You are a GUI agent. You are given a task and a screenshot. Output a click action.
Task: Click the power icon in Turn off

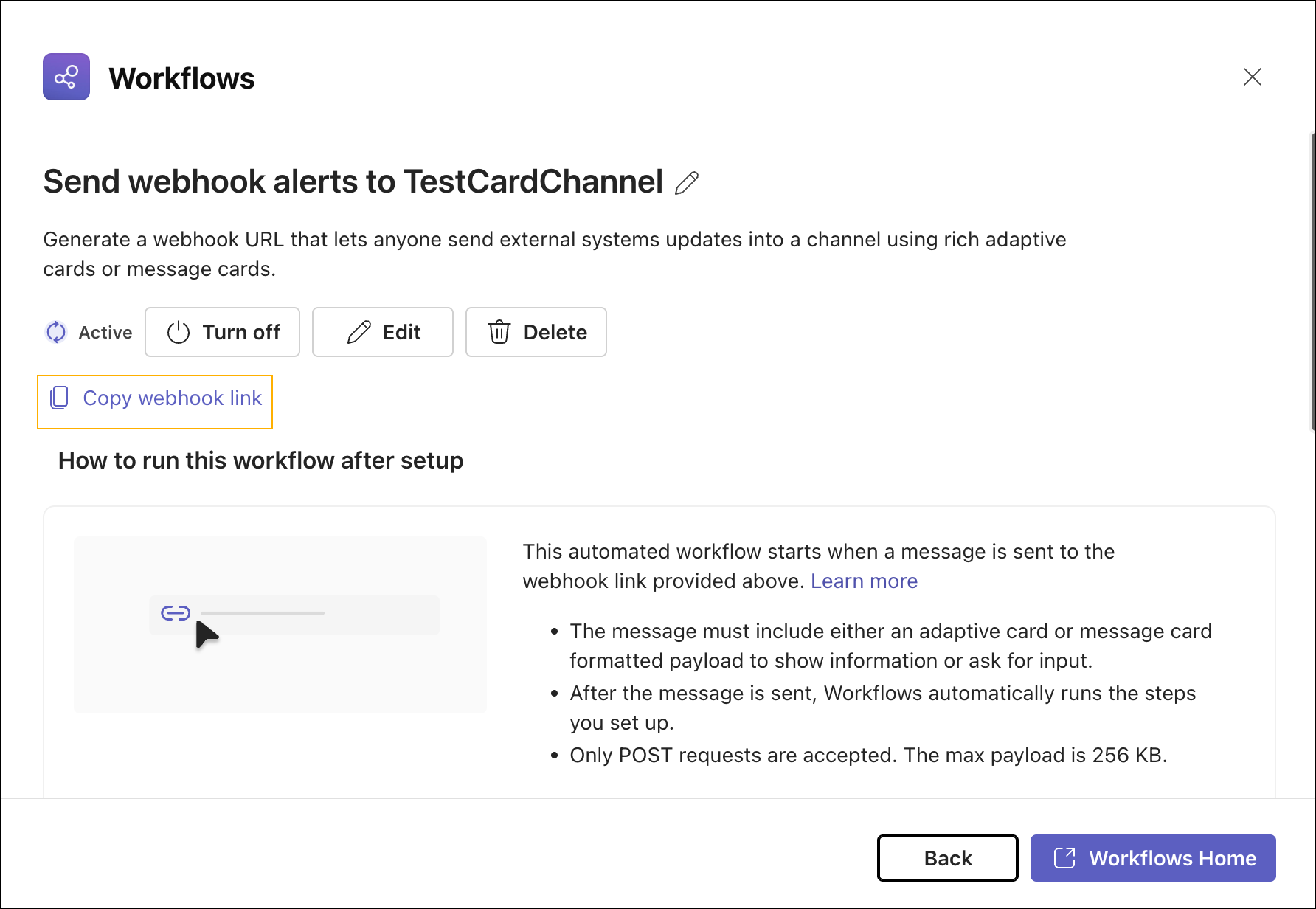179,333
